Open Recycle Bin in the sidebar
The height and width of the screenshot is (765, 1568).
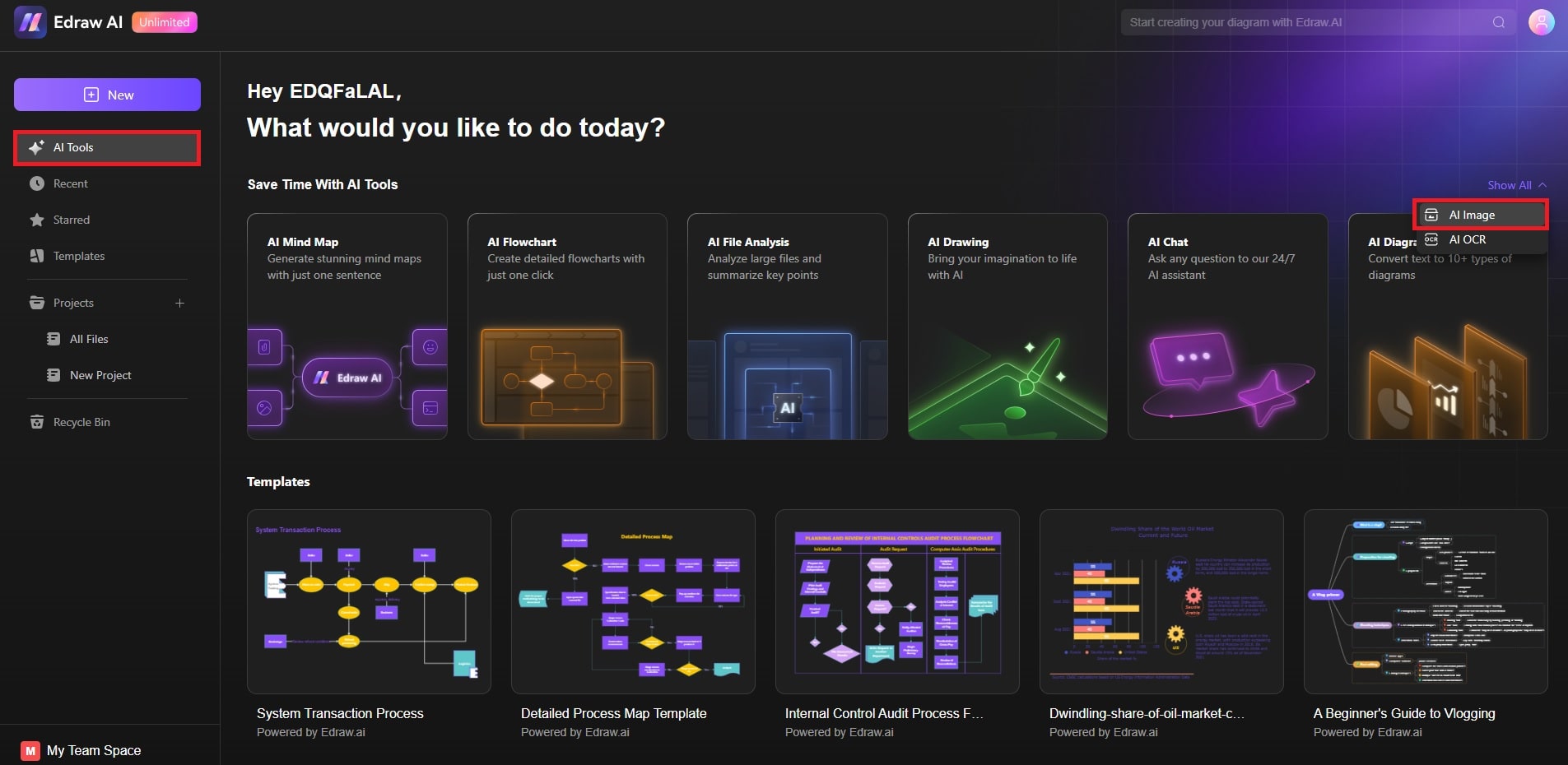click(x=107, y=422)
